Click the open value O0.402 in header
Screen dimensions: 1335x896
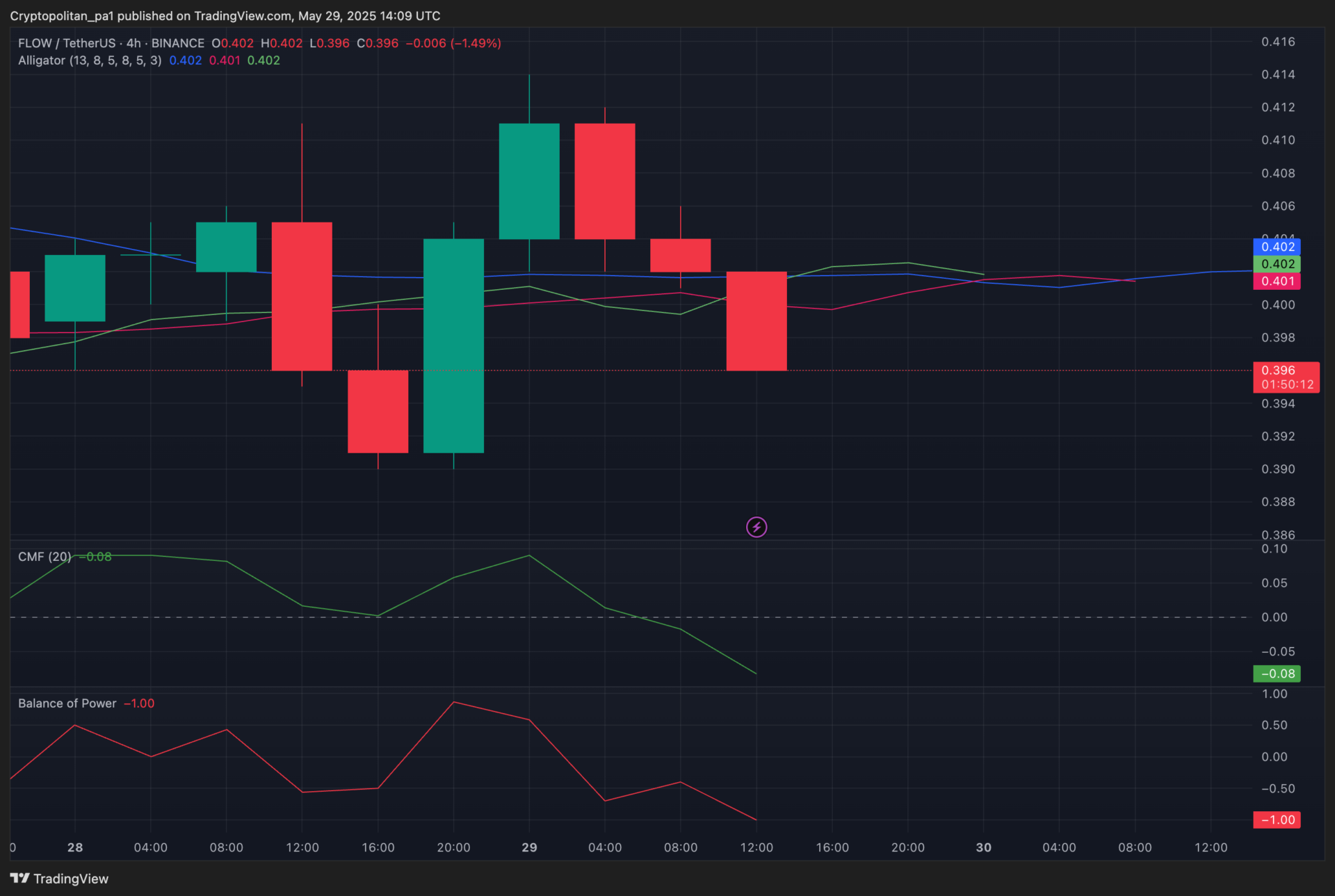click(233, 43)
